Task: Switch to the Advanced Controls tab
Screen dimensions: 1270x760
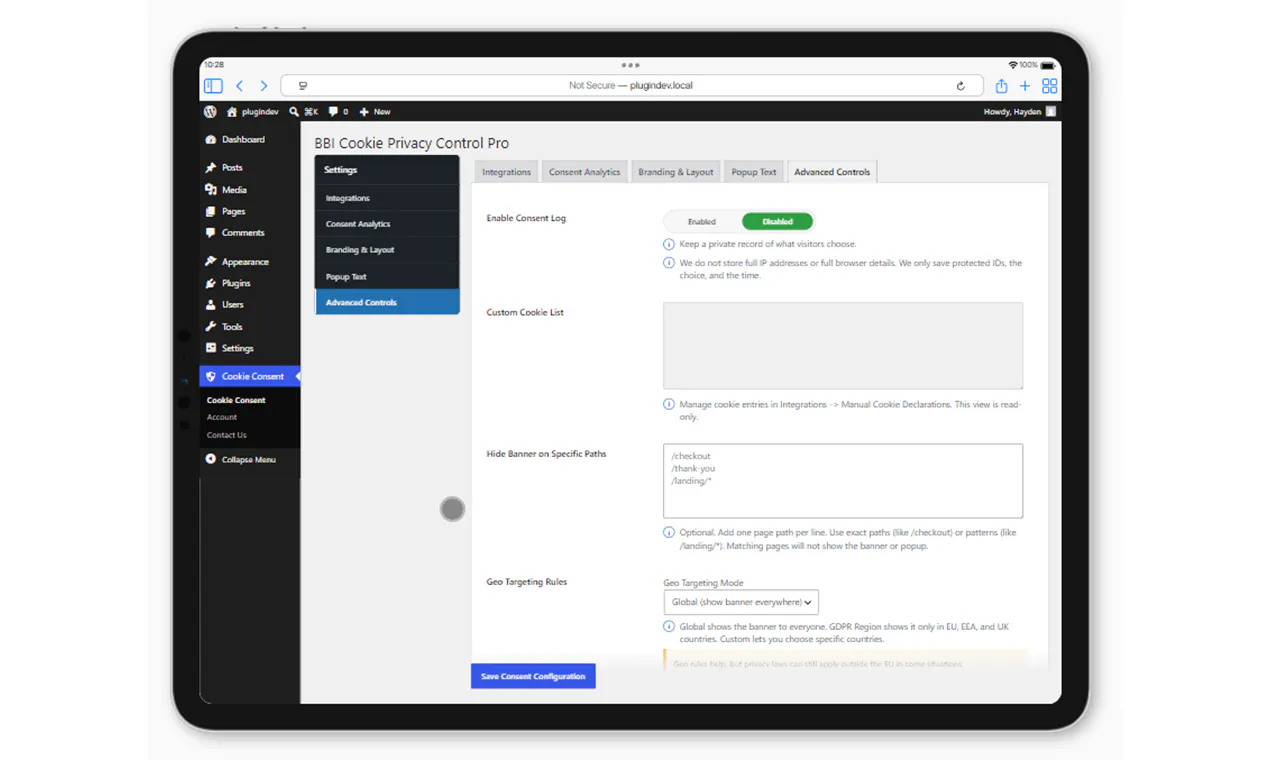Action: tap(832, 172)
